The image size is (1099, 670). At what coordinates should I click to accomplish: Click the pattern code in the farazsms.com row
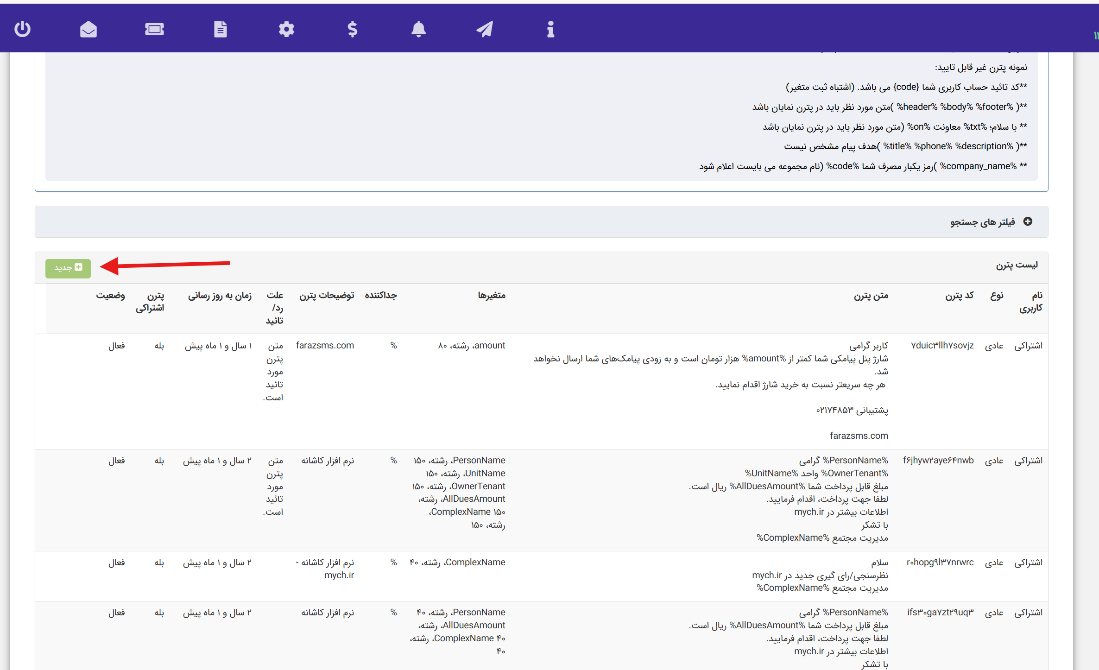tap(942, 346)
